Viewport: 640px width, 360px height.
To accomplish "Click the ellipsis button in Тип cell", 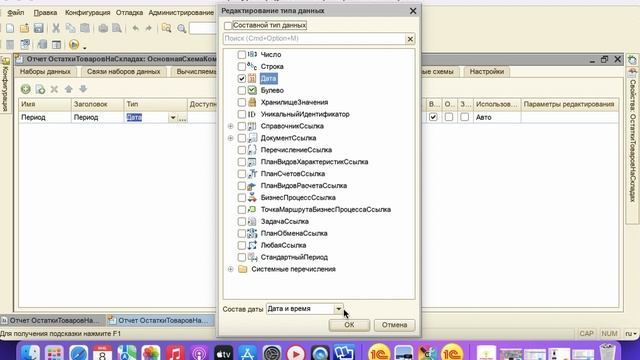I will [182, 118].
